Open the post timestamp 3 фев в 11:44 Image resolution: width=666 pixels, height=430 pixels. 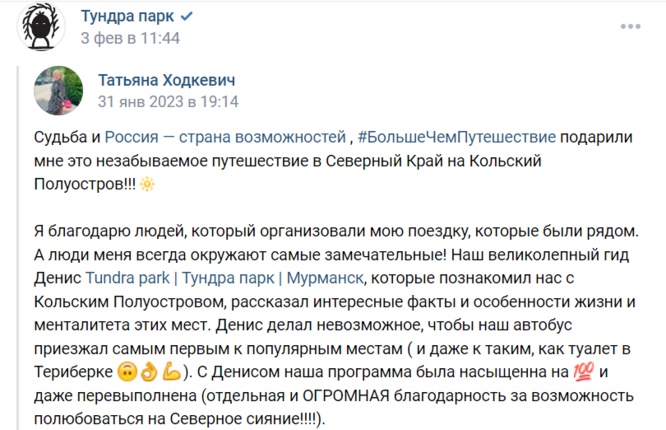(130, 38)
